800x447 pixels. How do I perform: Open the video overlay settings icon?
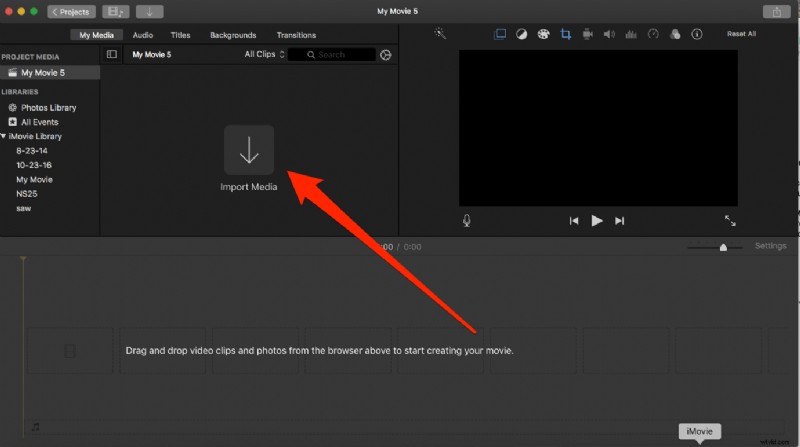[x=500, y=34]
